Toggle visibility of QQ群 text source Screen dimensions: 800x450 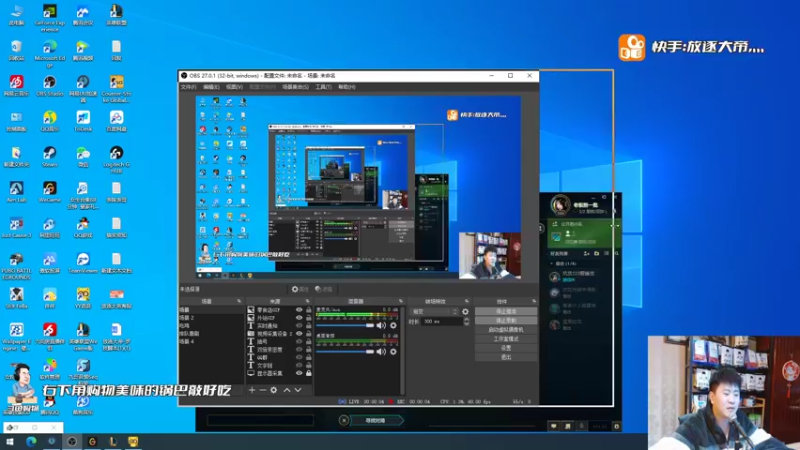pyautogui.click(x=299, y=357)
